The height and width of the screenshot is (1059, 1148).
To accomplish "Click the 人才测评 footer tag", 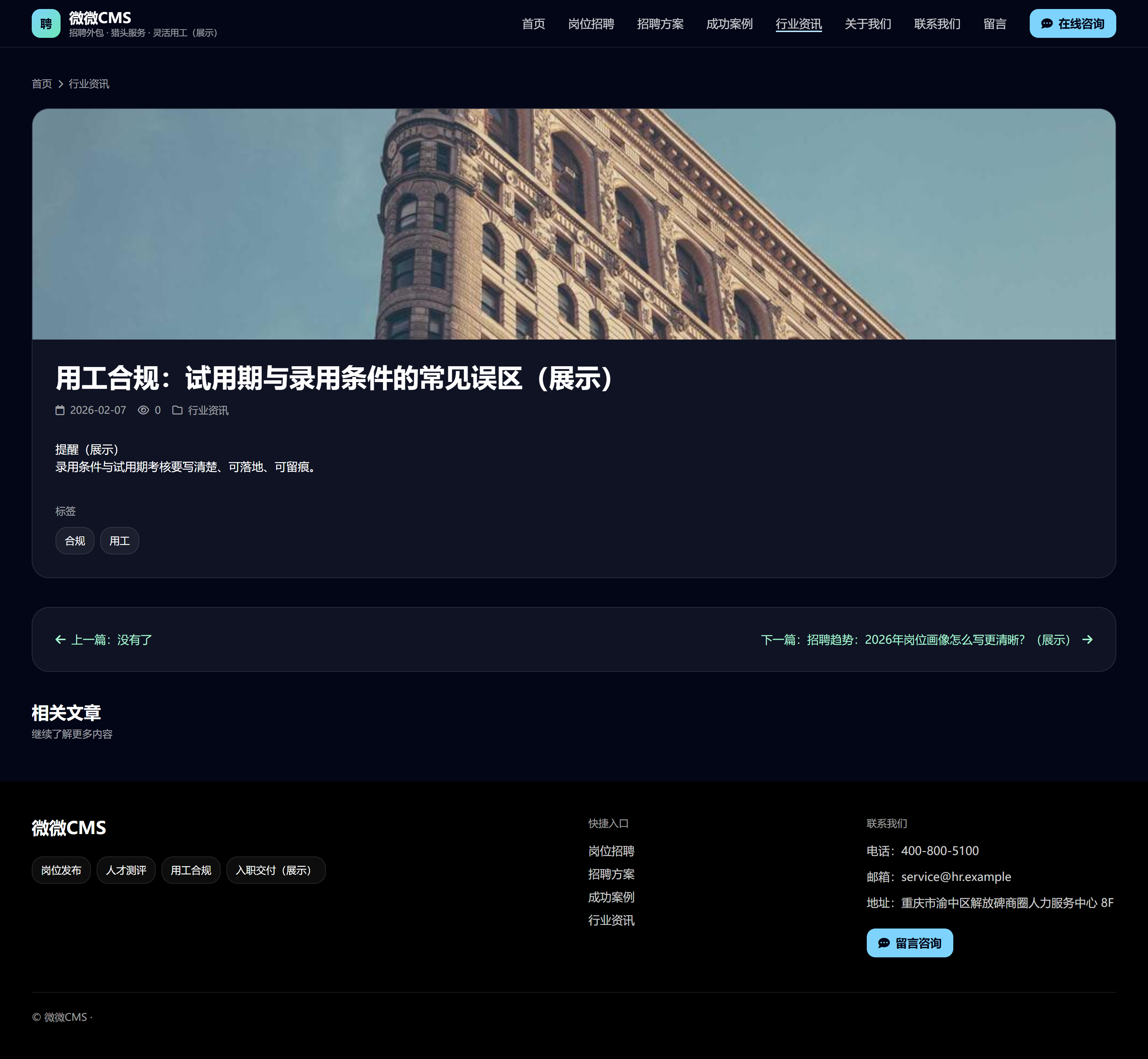I will click(x=126, y=870).
